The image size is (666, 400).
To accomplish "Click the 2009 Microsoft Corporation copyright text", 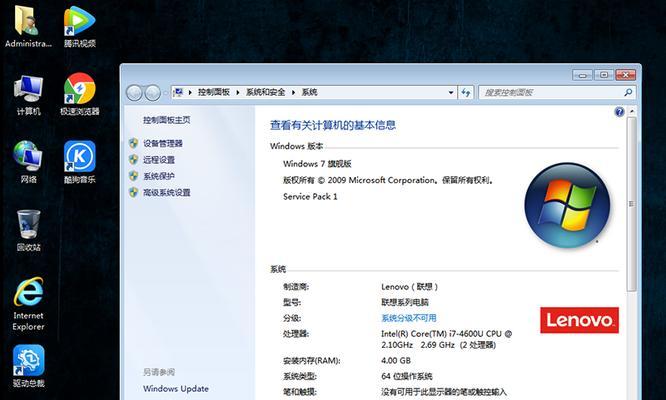I will (x=388, y=180).
